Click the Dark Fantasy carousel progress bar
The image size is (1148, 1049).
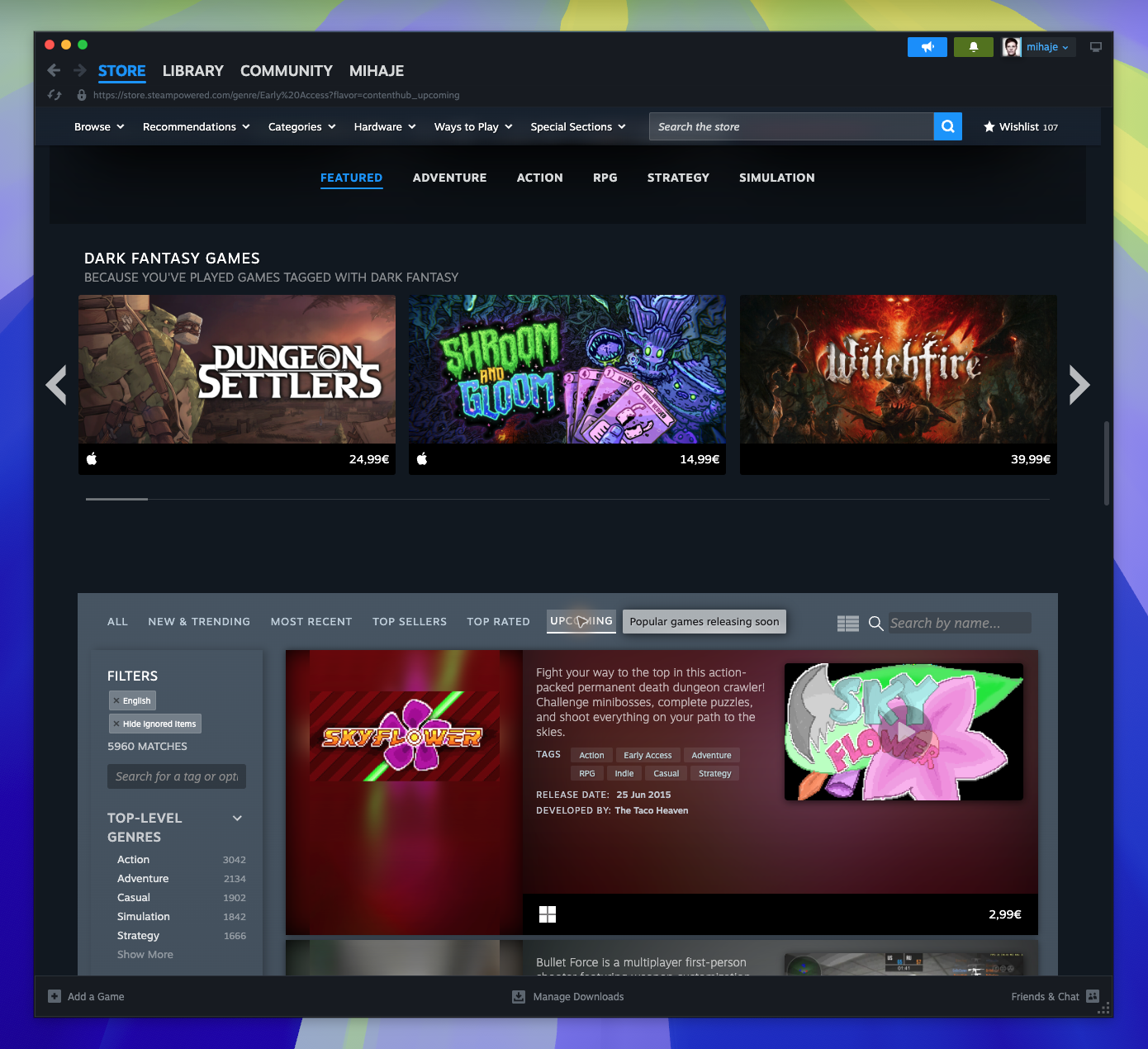(x=568, y=499)
